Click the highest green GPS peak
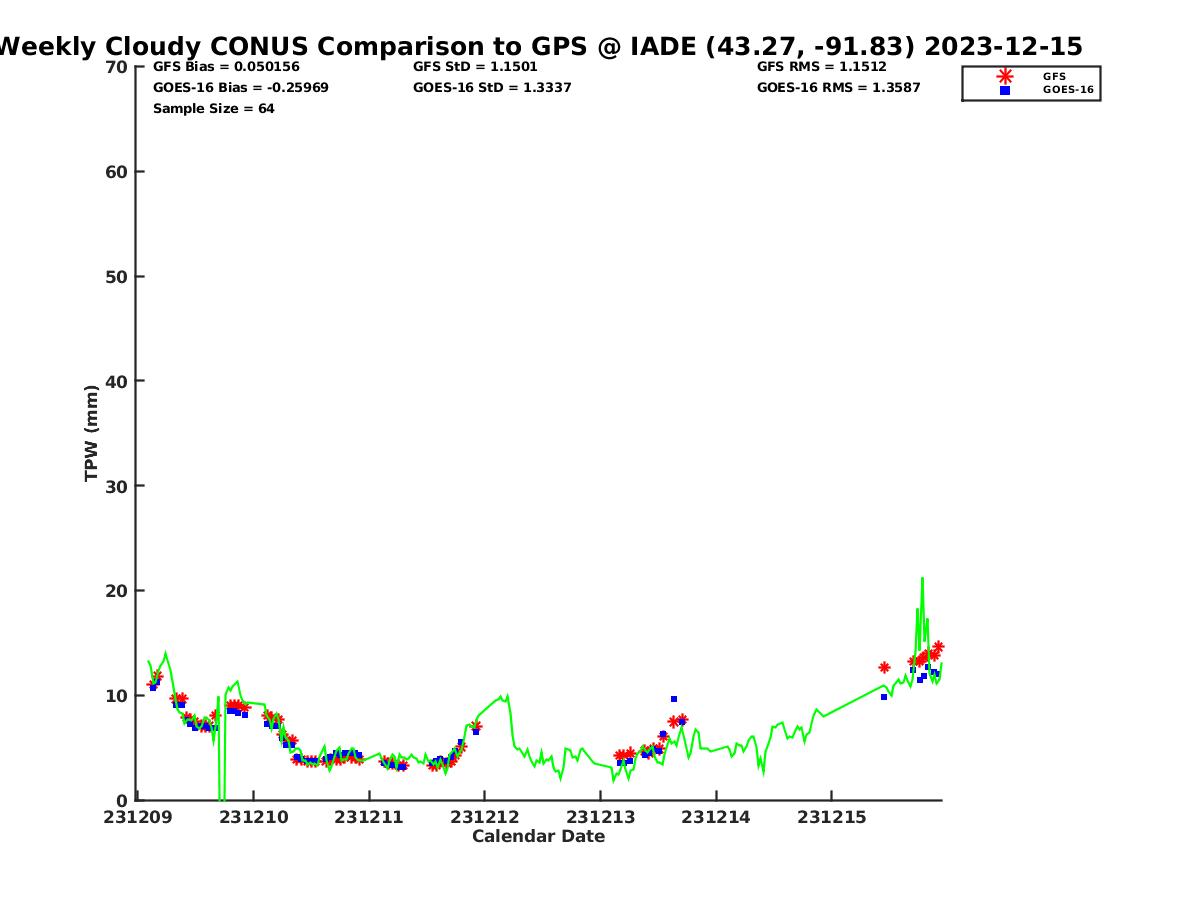This screenshot has width=1200, height=900. 922,578
